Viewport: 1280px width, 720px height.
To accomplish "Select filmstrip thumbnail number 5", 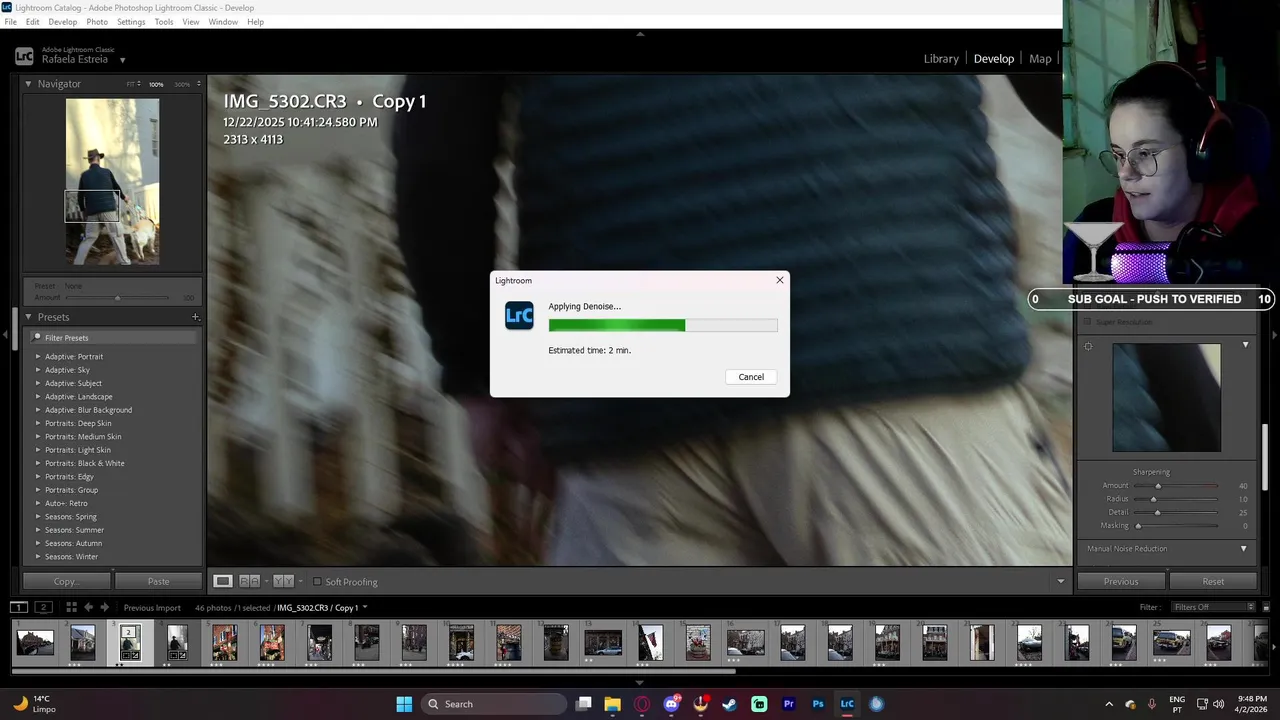I will (x=224, y=642).
